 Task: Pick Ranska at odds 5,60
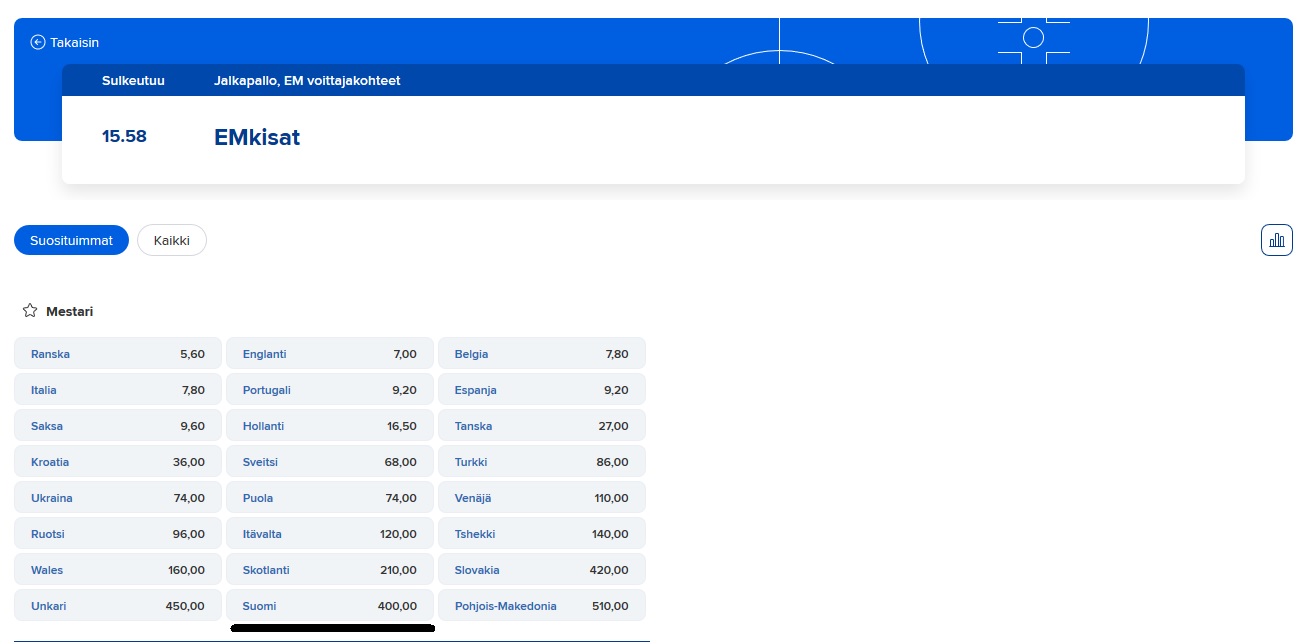[118, 354]
